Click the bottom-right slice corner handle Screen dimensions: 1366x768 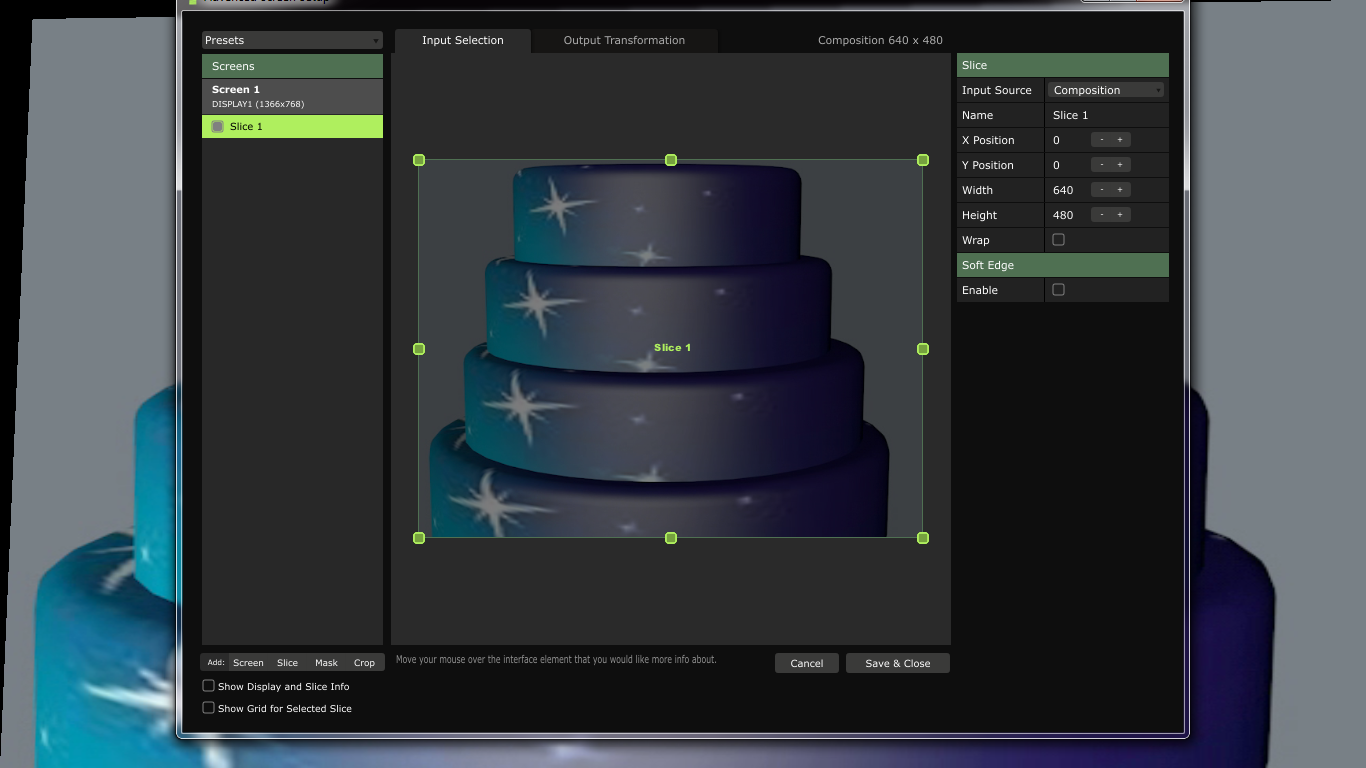(923, 538)
